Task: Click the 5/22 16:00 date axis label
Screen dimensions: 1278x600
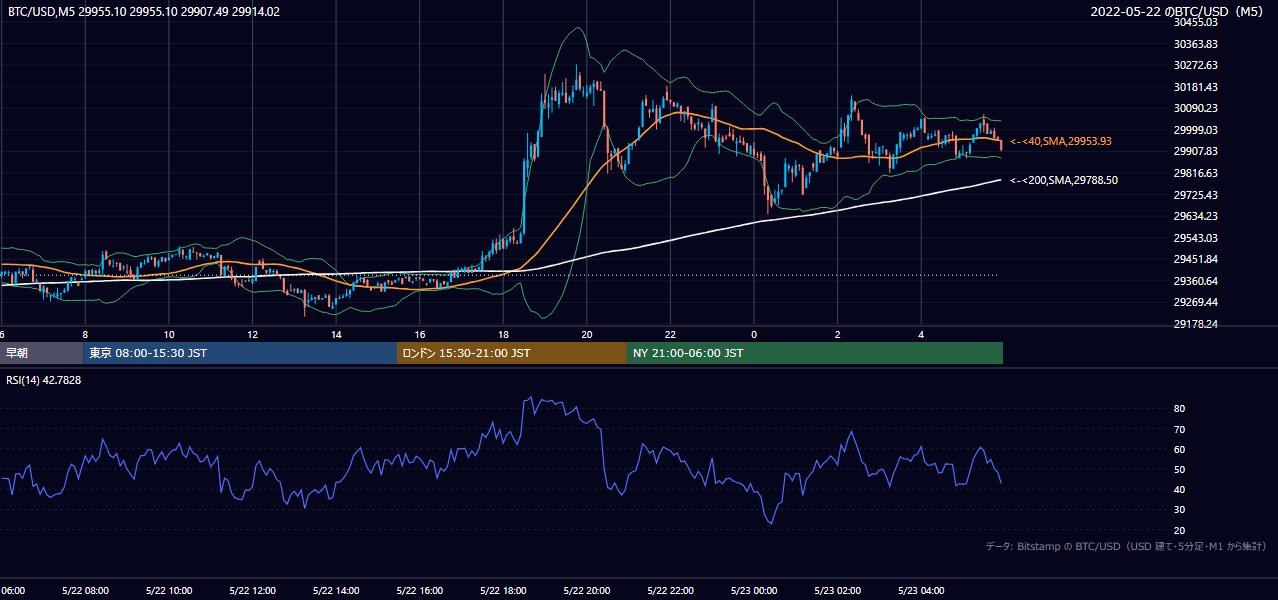Action: click(x=419, y=591)
